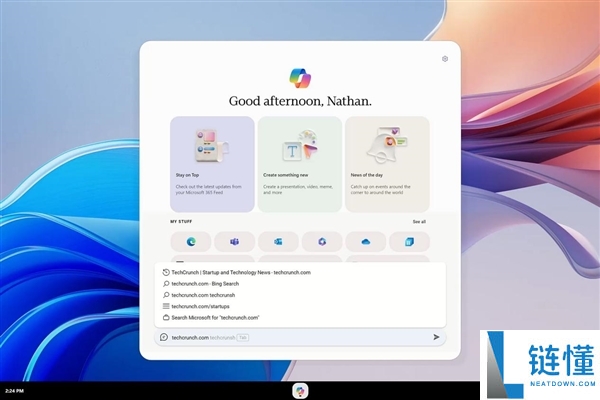Click search icon beside Bing Search suggestion

(166, 284)
